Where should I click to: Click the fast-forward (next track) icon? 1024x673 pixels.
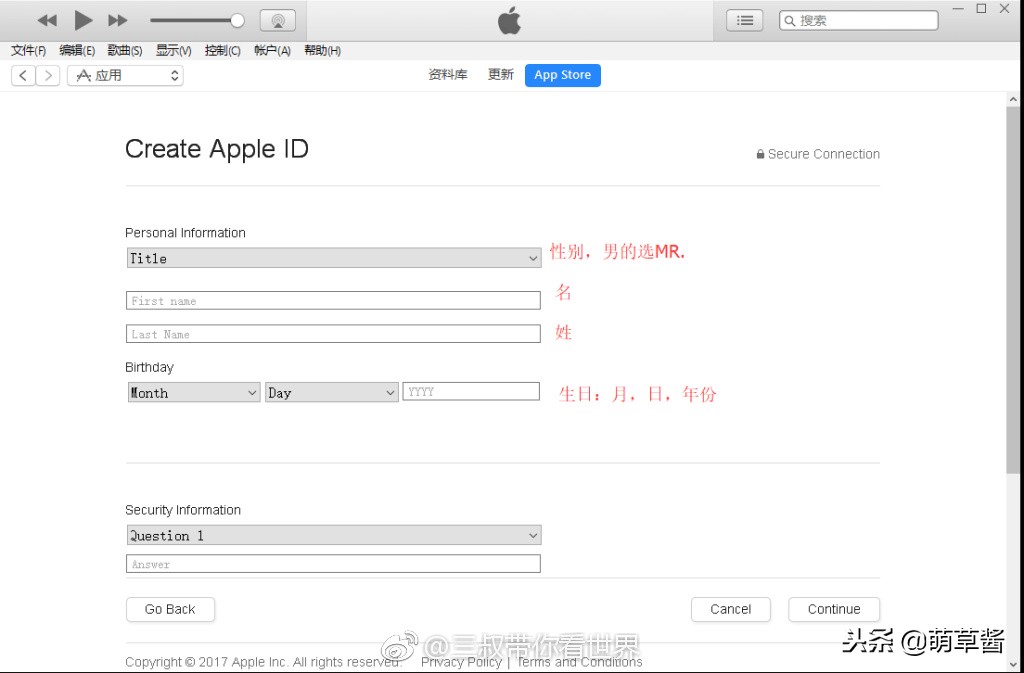[x=115, y=19]
